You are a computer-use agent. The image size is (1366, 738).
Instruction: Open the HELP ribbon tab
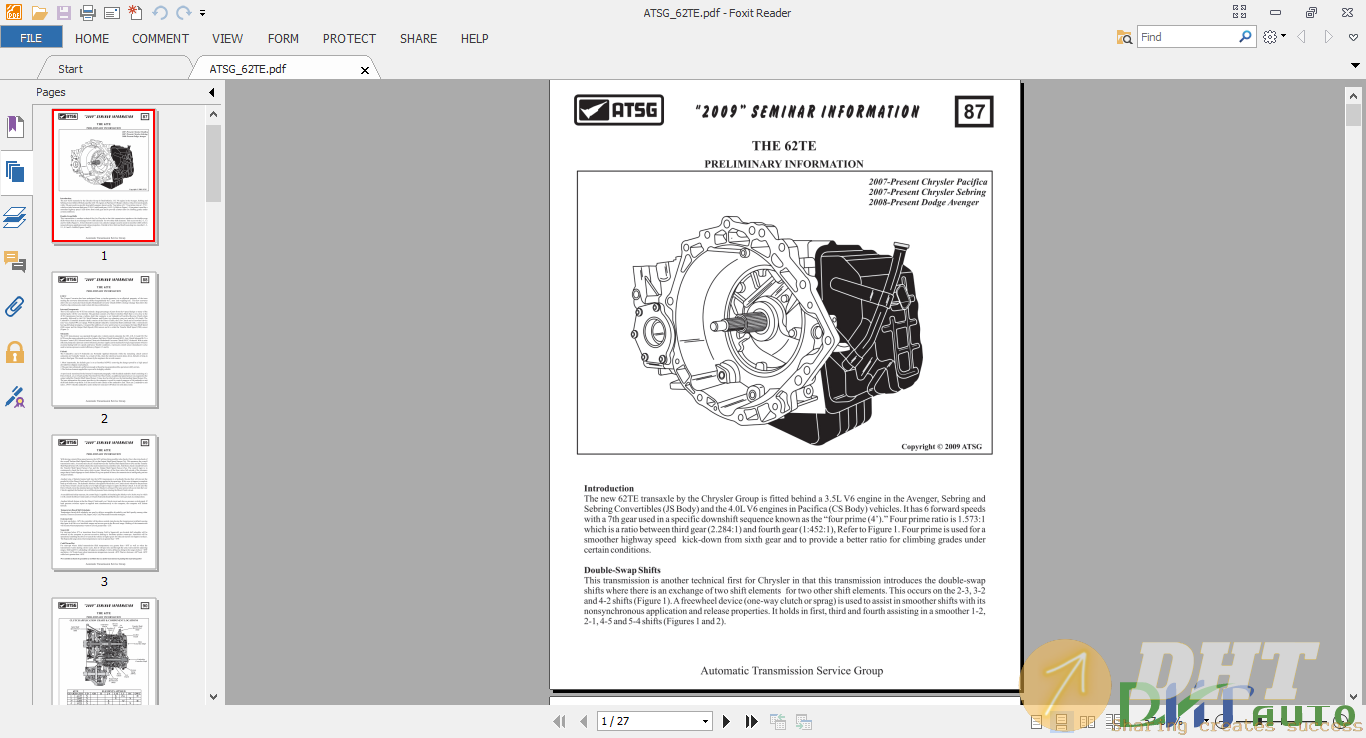(474, 38)
